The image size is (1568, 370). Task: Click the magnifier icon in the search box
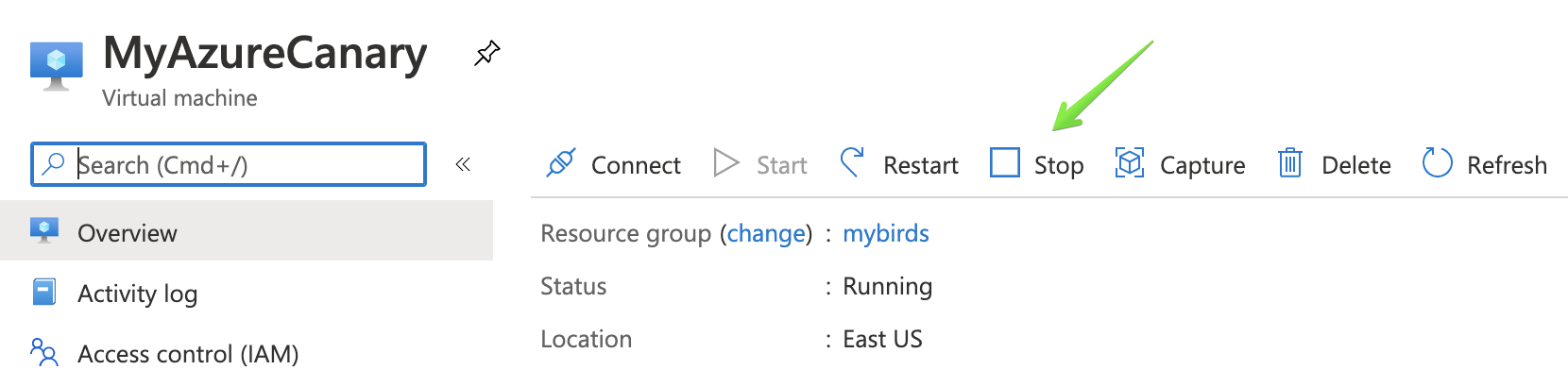point(54,164)
